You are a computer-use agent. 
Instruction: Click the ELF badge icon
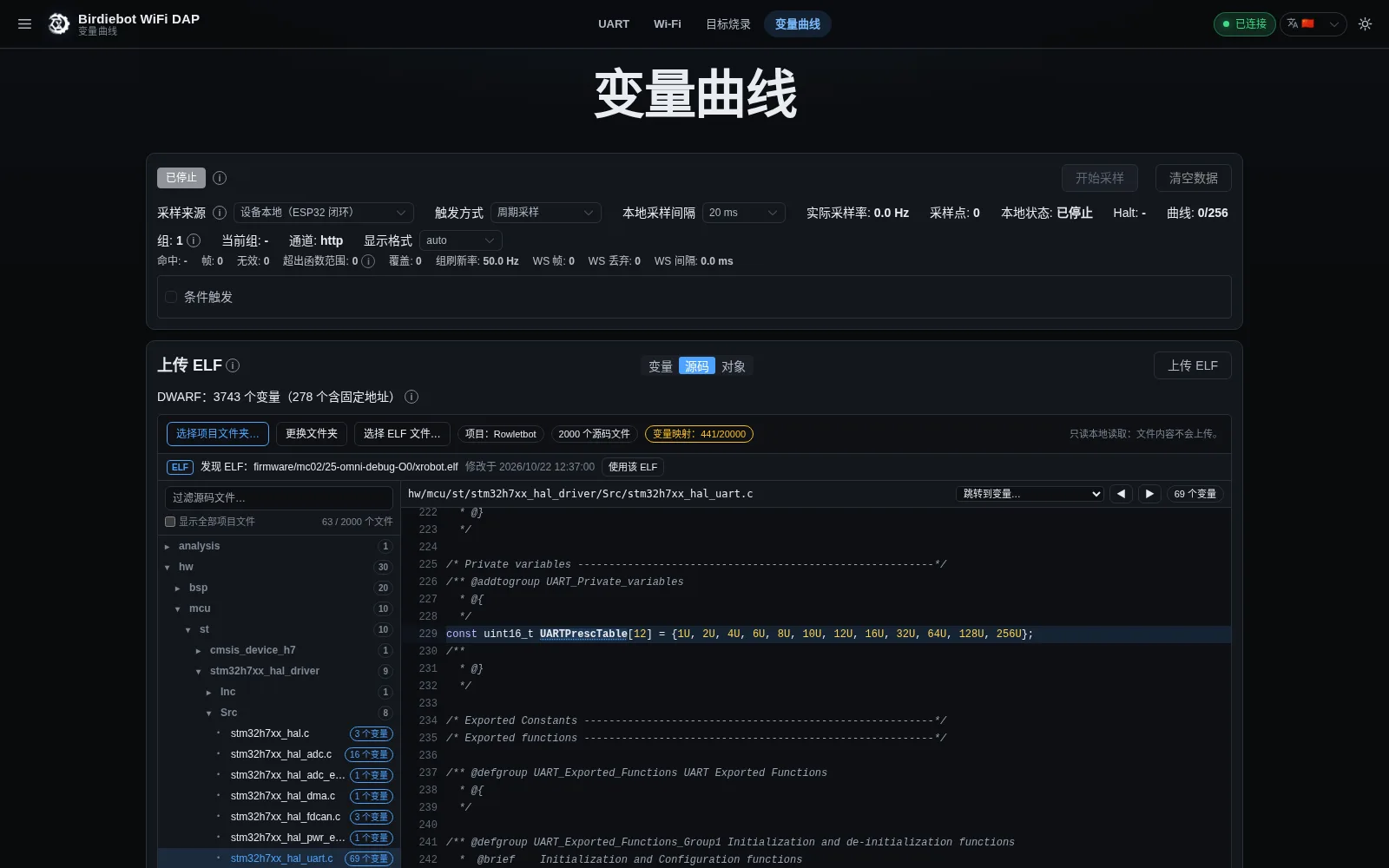[x=180, y=467]
